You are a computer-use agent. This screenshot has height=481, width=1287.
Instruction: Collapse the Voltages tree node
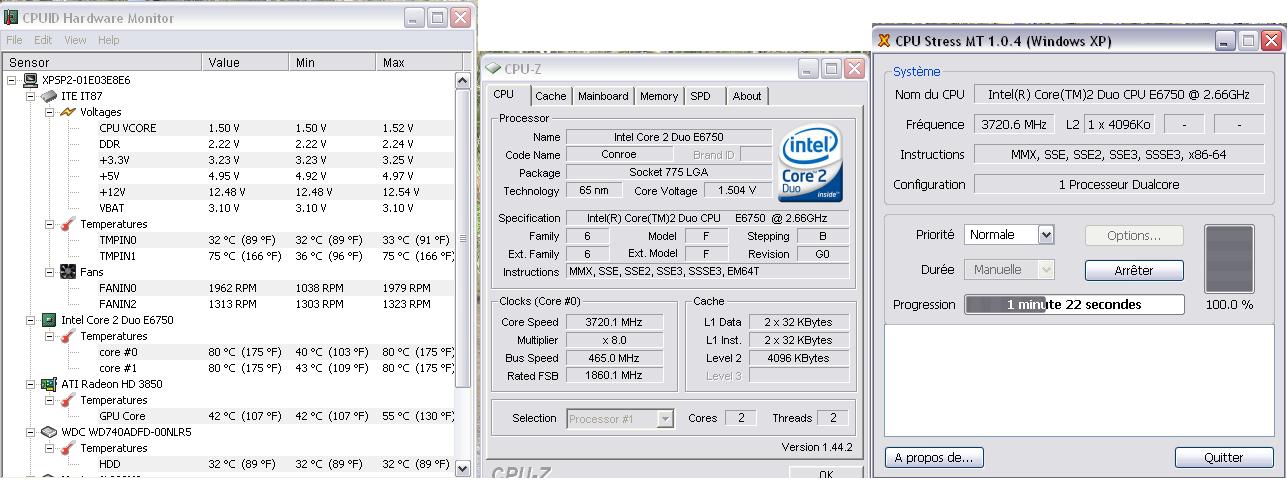click(x=50, y=112)
